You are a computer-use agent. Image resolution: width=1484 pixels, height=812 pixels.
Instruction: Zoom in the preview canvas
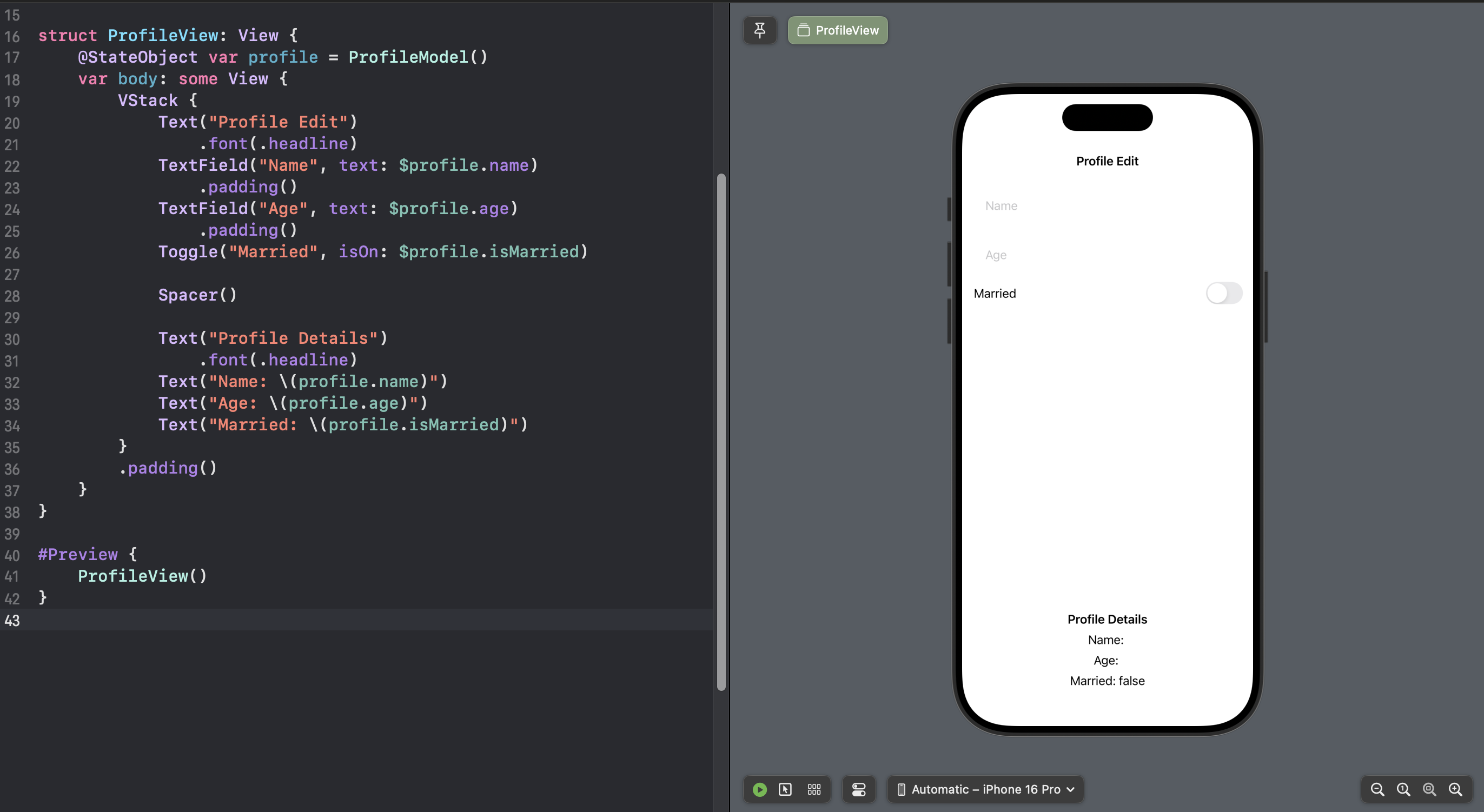point(1455,789)
